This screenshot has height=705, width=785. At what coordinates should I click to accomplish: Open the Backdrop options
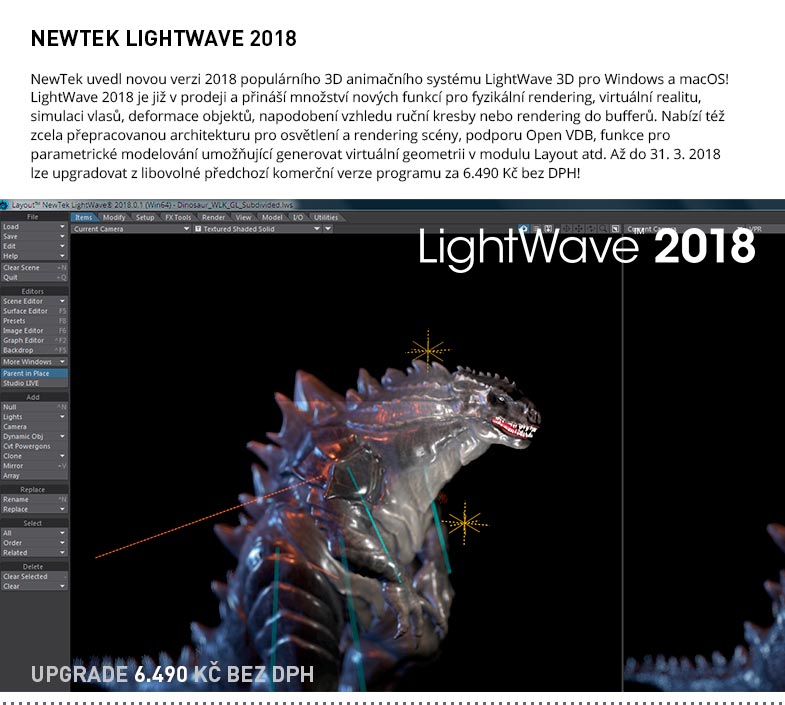34,350
